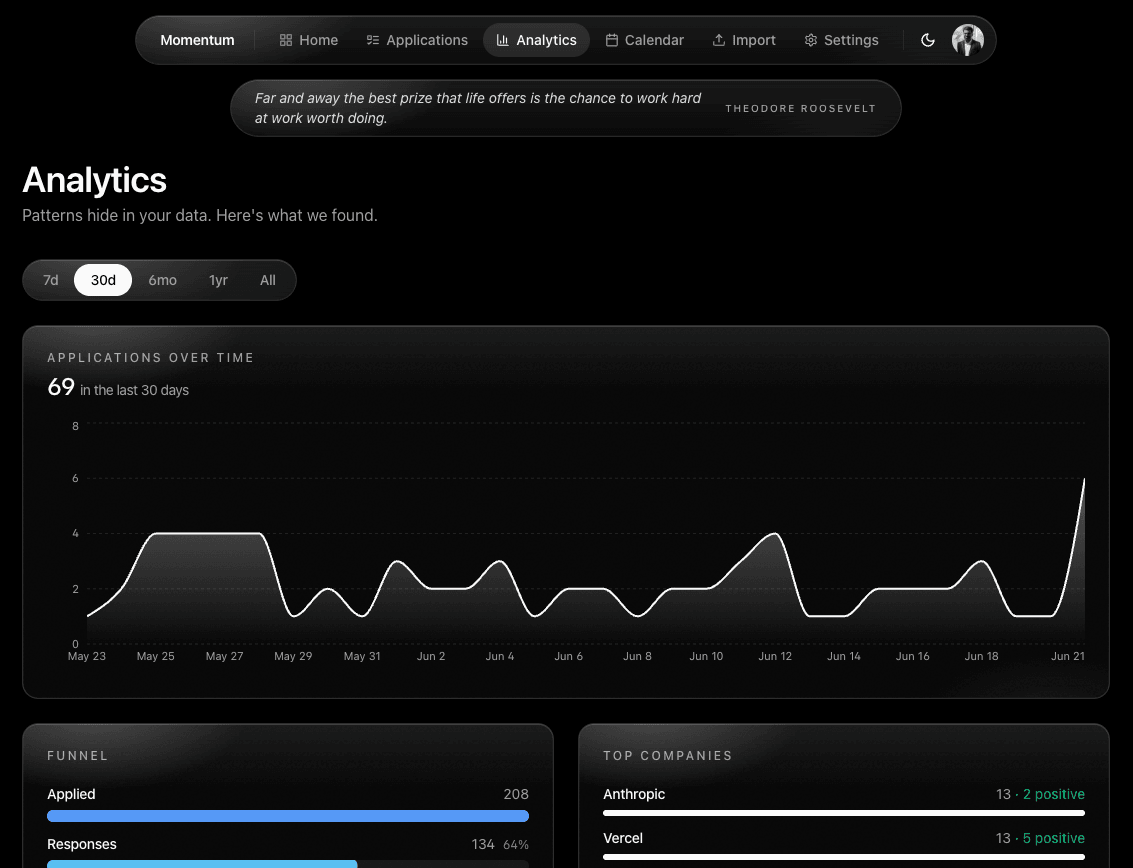Click the Vercel company name
Screen dimensions: 1133x868
click(623, 838)
